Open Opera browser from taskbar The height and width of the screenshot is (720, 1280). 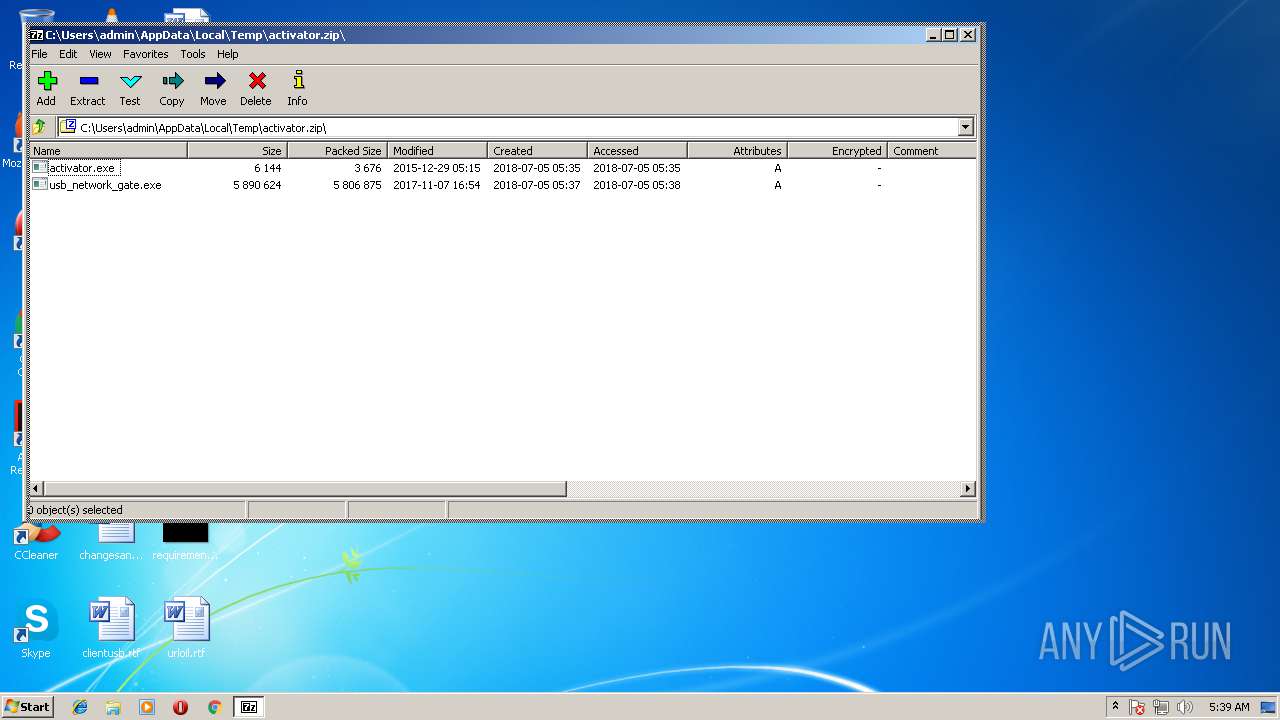click(x=180, y=707)
